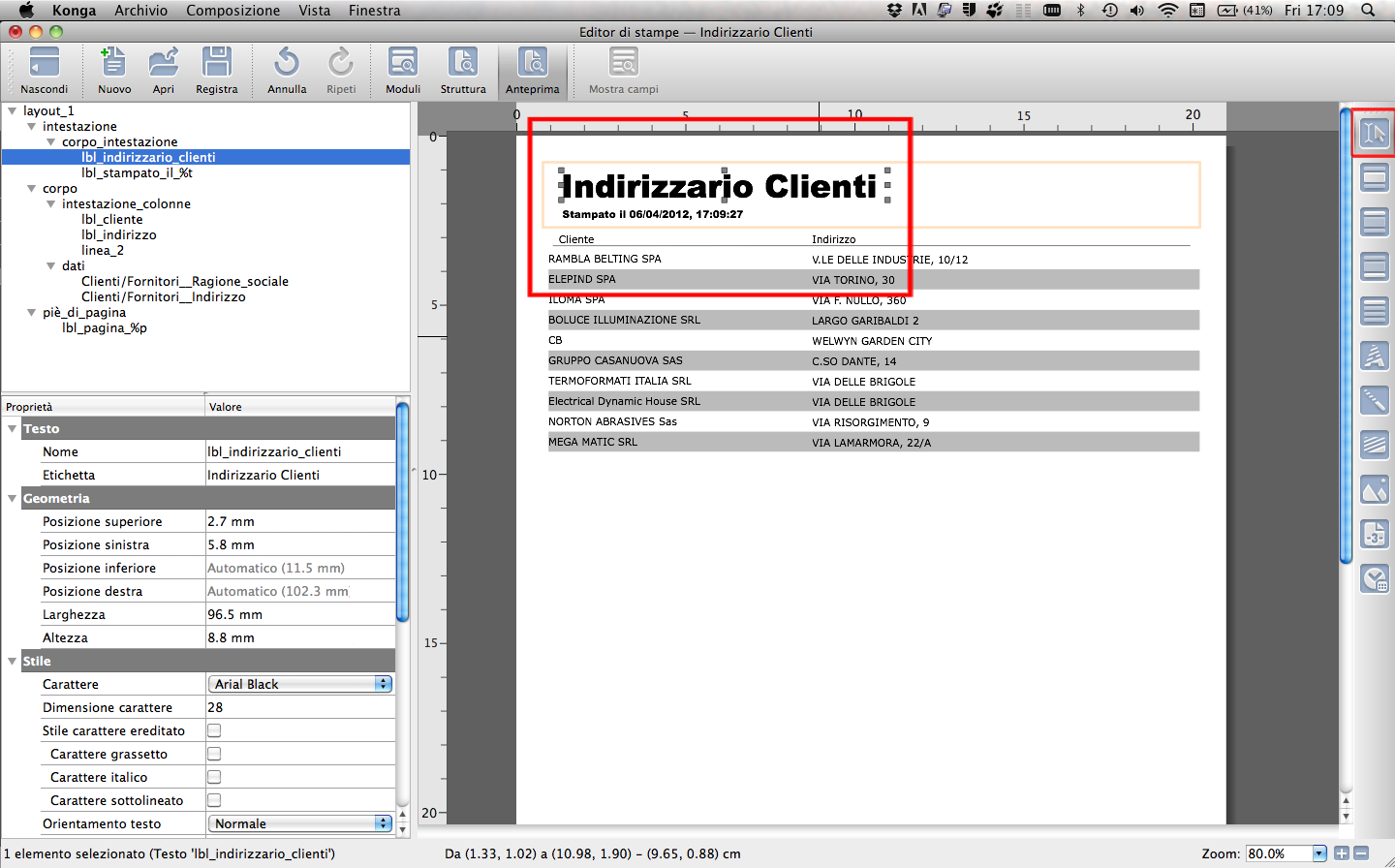Open the Composizione menu
This screenshot has width=1395, height=868.
pyautogui.click(x=232, y=11)
